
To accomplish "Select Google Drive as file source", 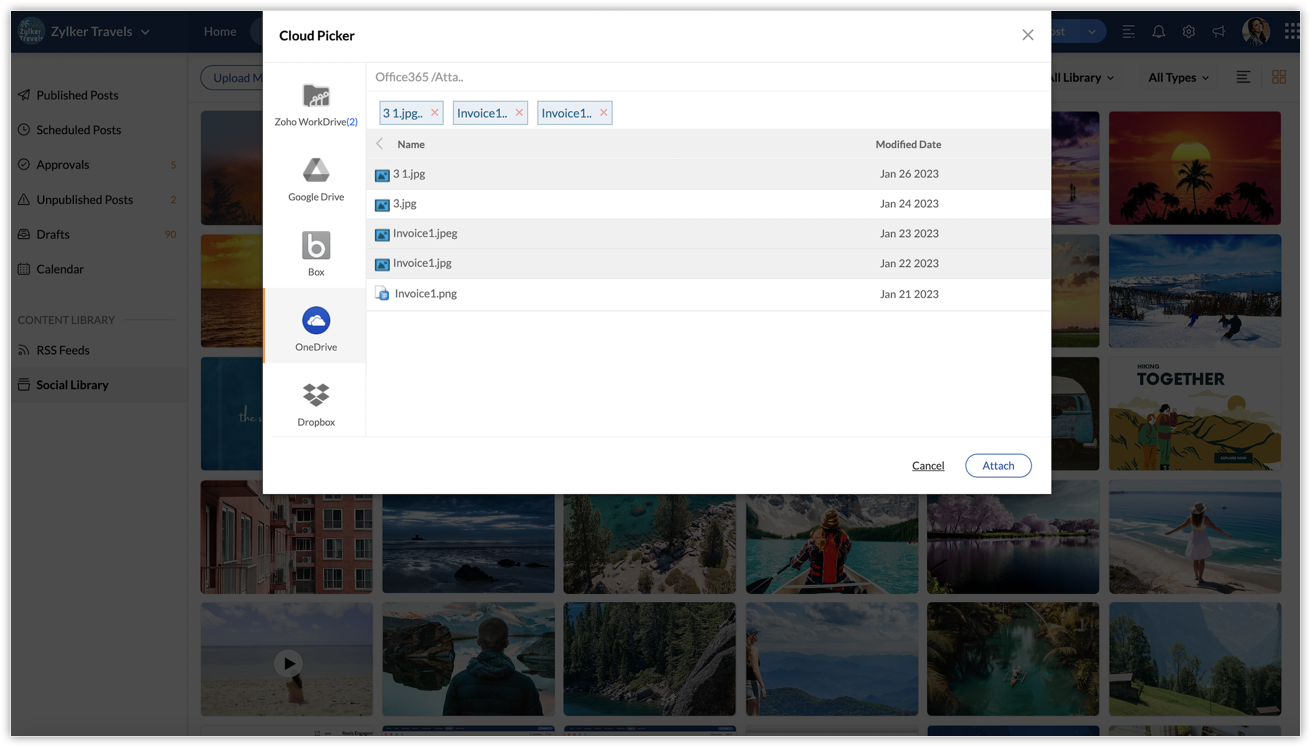I will pyautogui.click(x=316, y=179).
